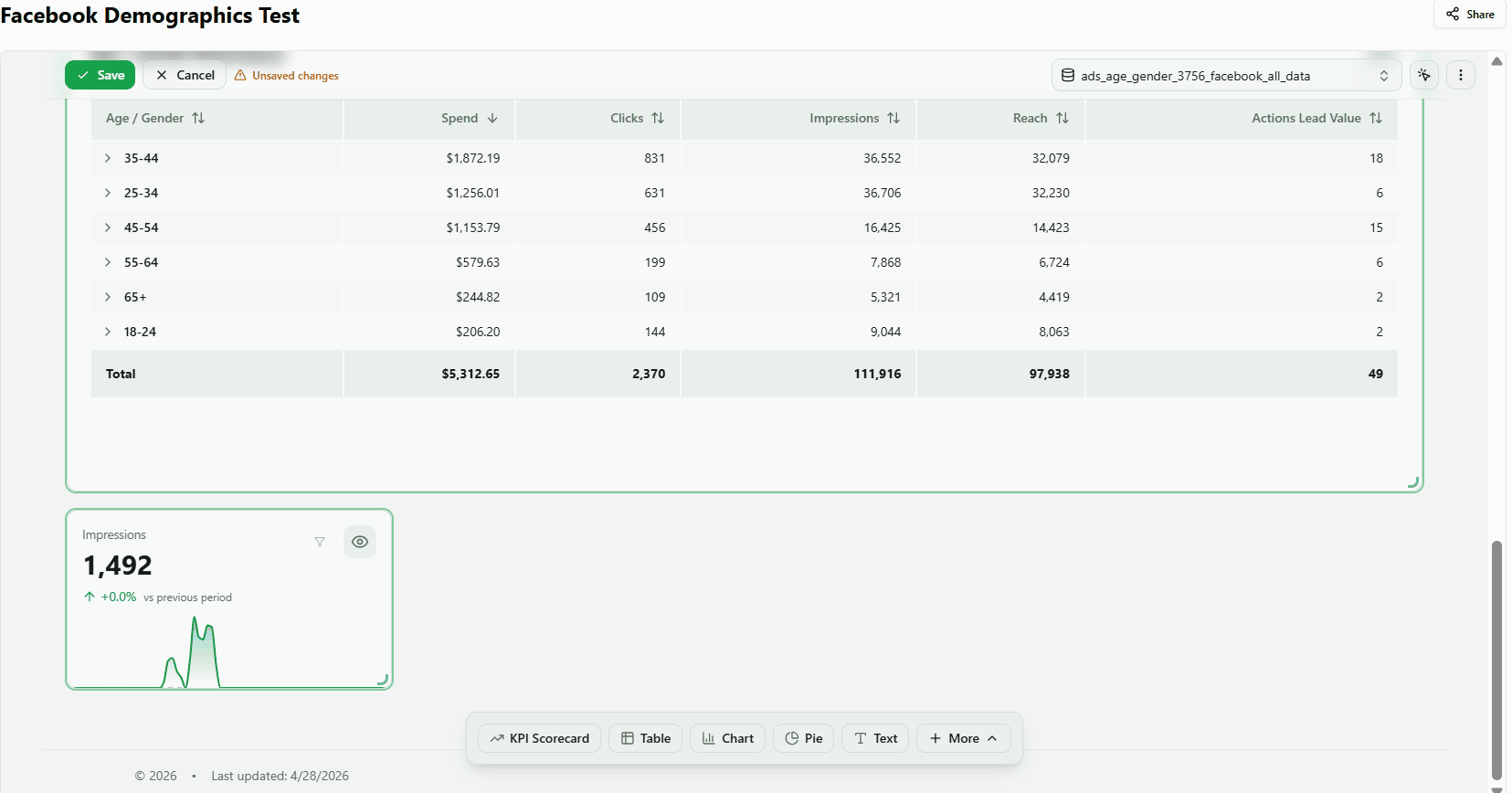This screenshot has width=1512, height=793.
Task: Open the ads_age_gender data source dropdown
Action: 1226,76
